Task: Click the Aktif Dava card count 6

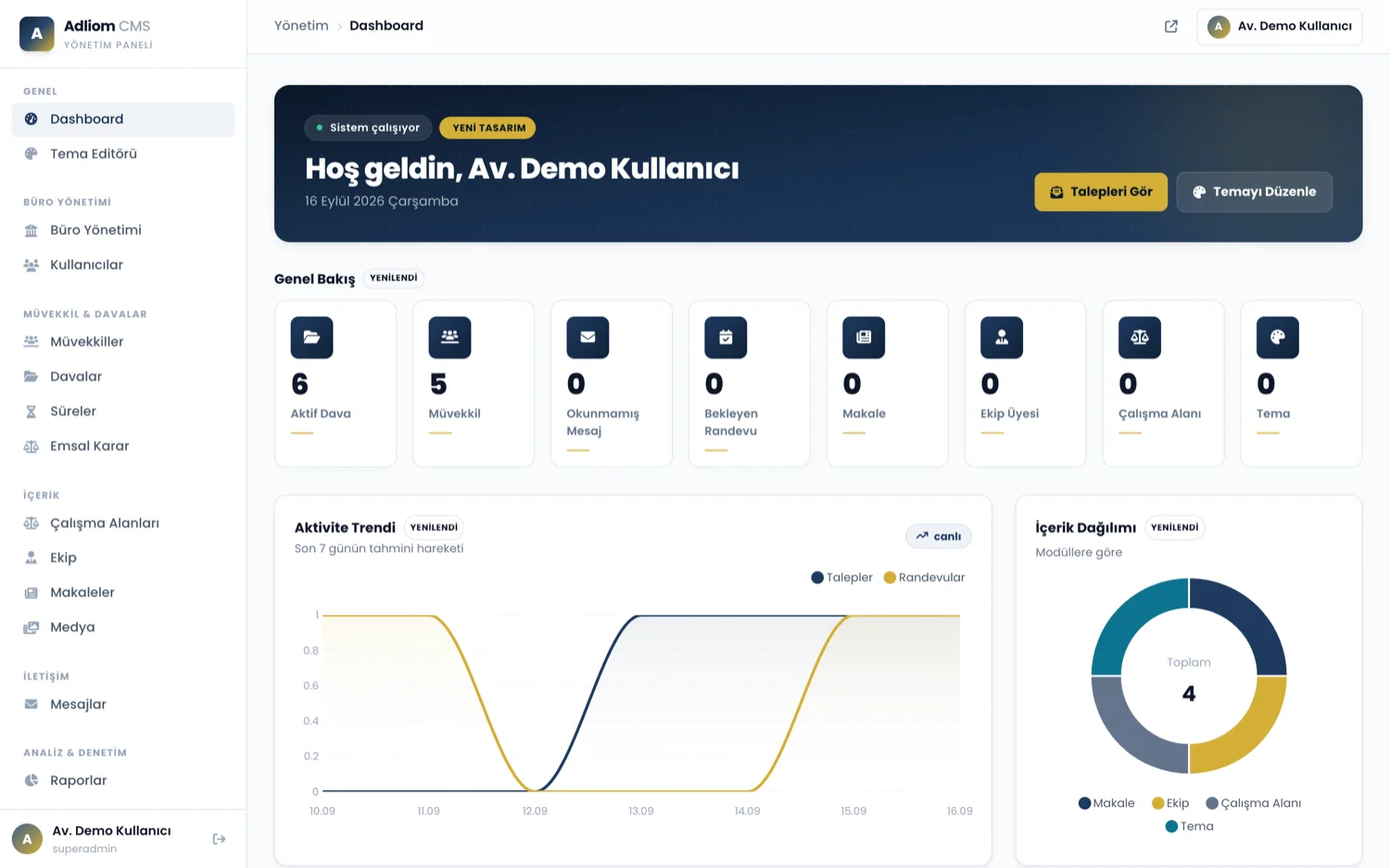Action: (299, 384)
